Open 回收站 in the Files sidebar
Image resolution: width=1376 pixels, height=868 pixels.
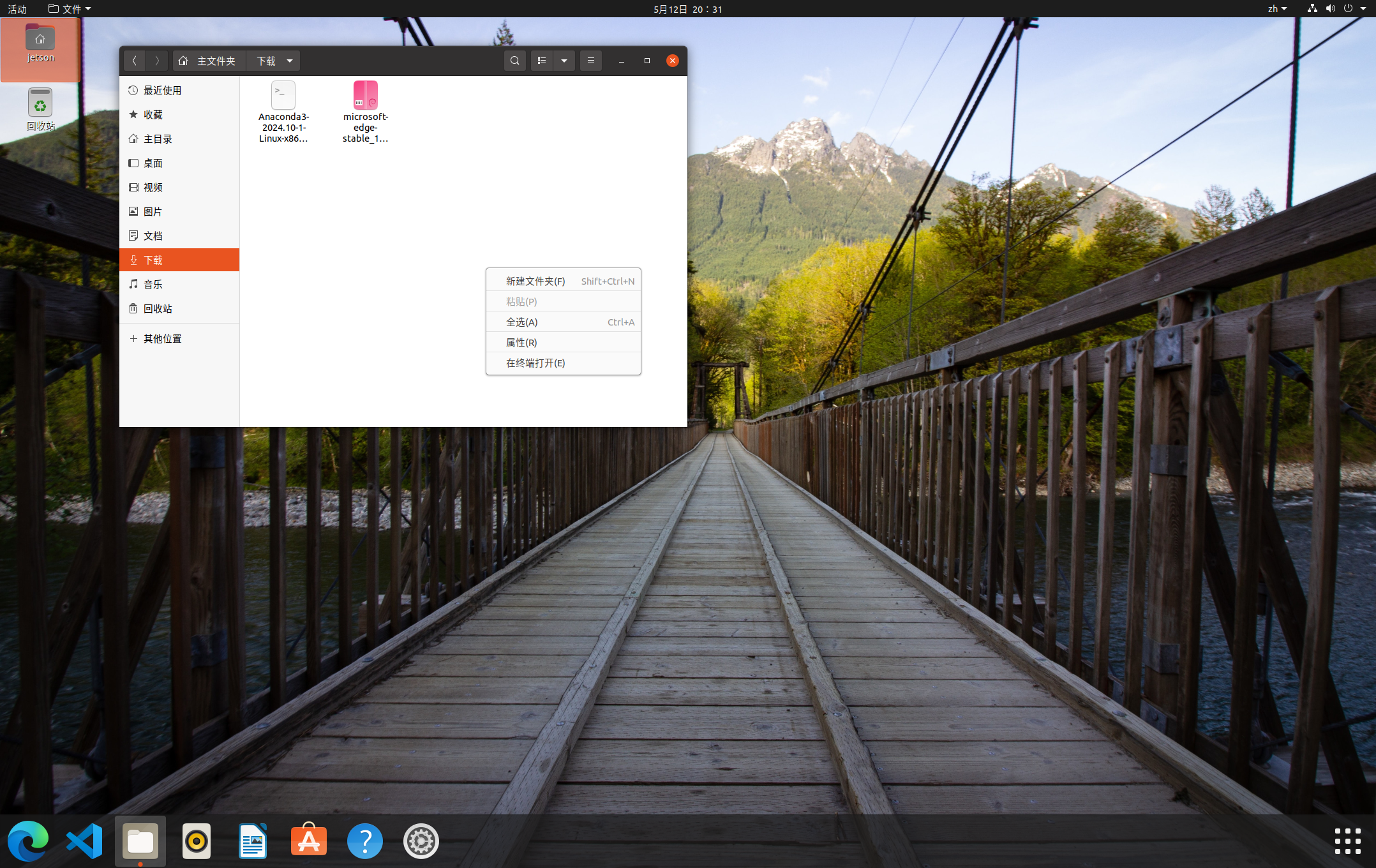click(179, 308)
